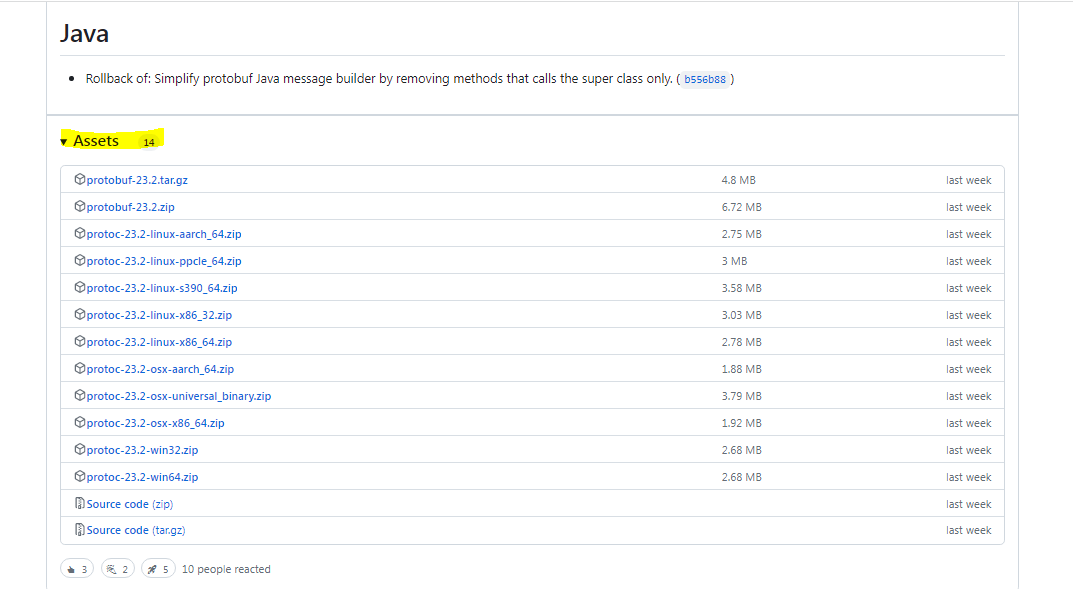Viewport: 1073px width, 589px height.
Task: Click 'last week' in Source code (zip) row
Action: [968, 504]
